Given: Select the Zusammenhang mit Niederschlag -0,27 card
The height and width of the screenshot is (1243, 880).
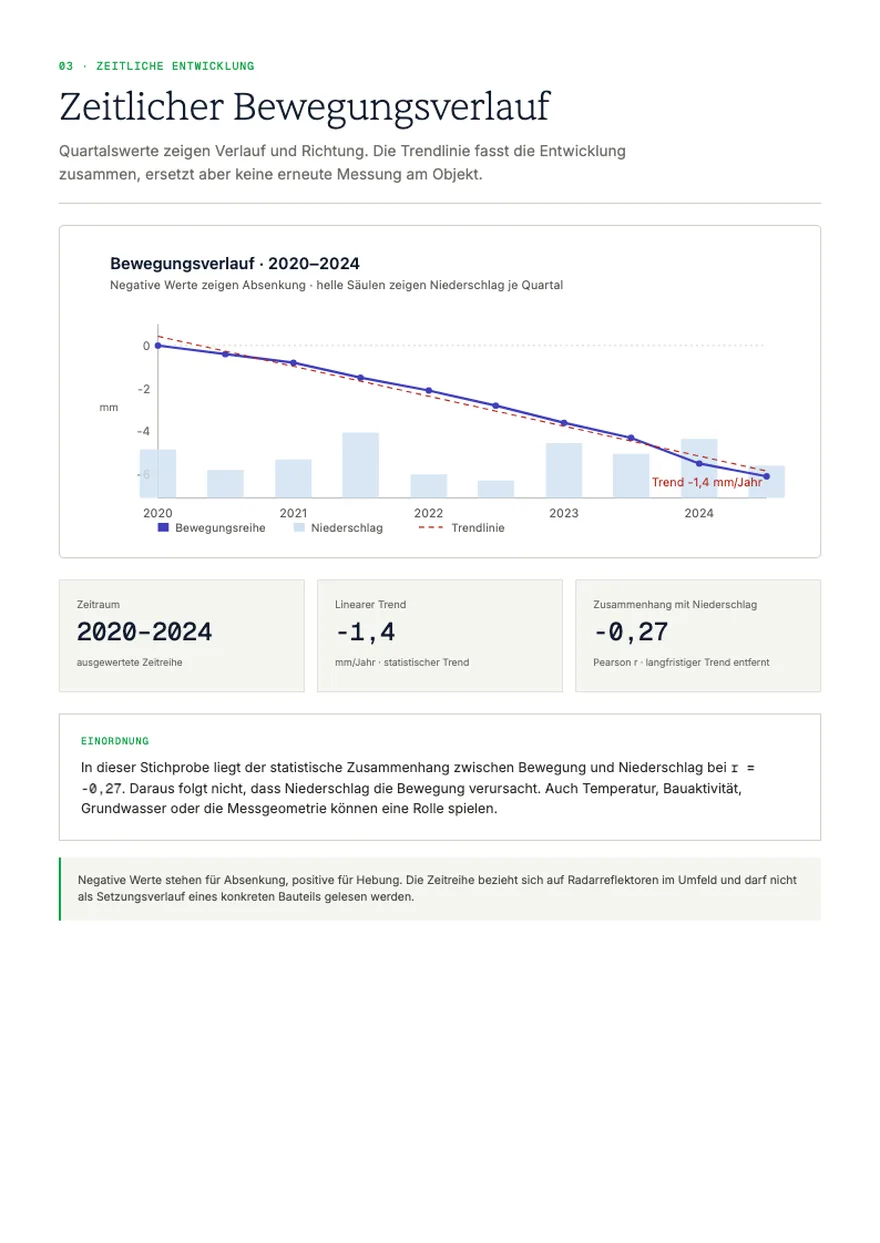Looking at the screenshot, I should 698,635.
